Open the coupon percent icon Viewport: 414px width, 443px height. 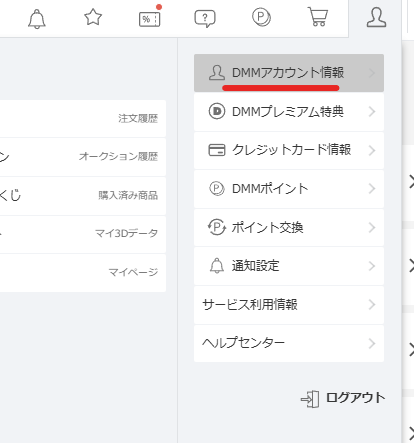pyautogui.click(x=149, y=19)
